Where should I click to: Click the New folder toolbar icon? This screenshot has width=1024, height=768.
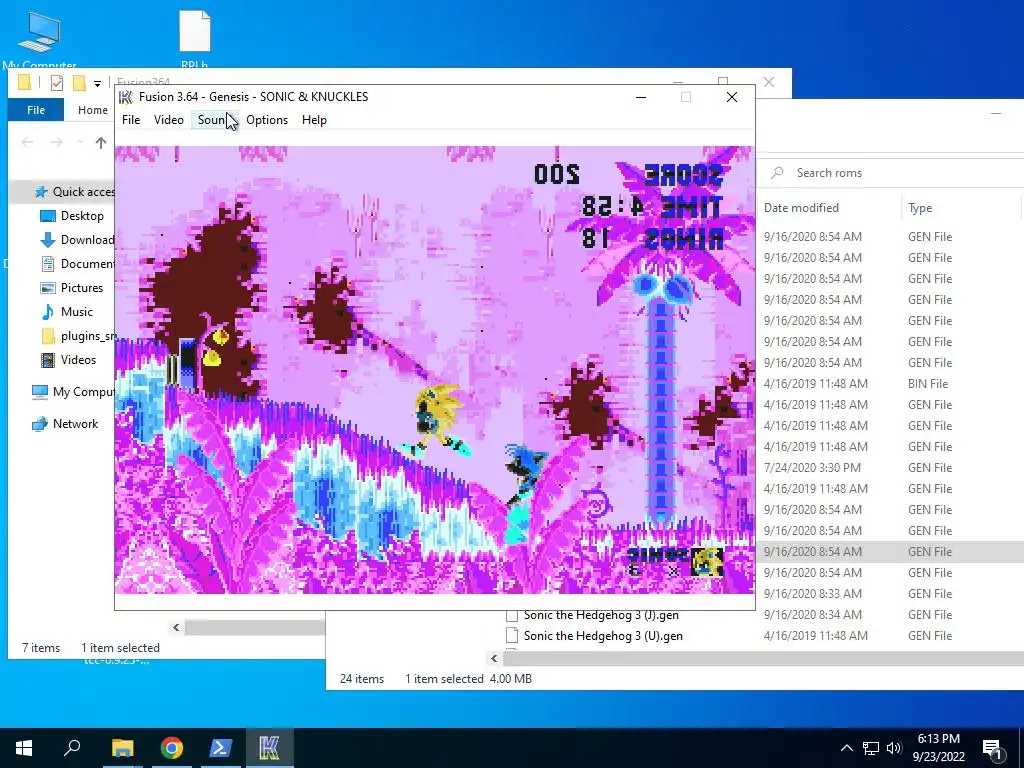(79, 83)
